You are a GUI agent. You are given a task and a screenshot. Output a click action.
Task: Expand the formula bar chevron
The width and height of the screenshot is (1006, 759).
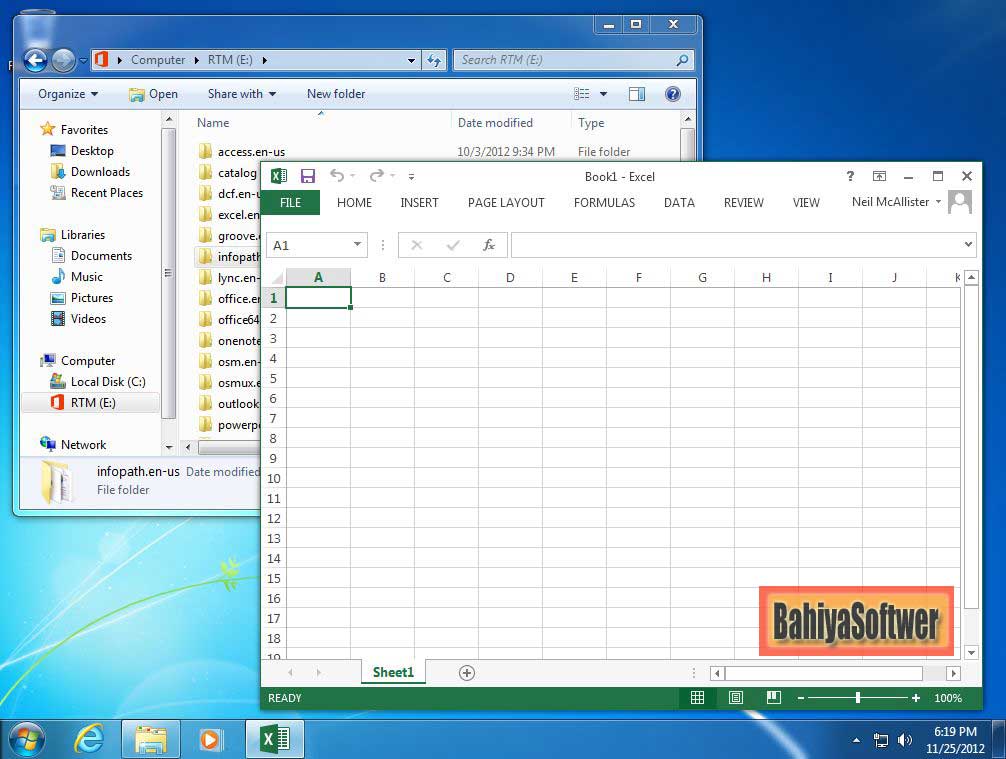point(968,244)
